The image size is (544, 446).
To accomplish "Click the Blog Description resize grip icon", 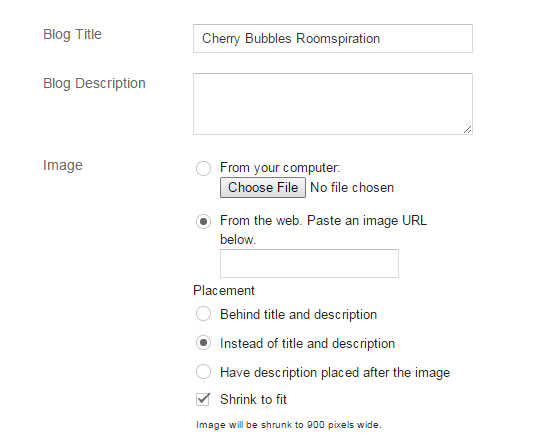I will [x=467, y=130].
